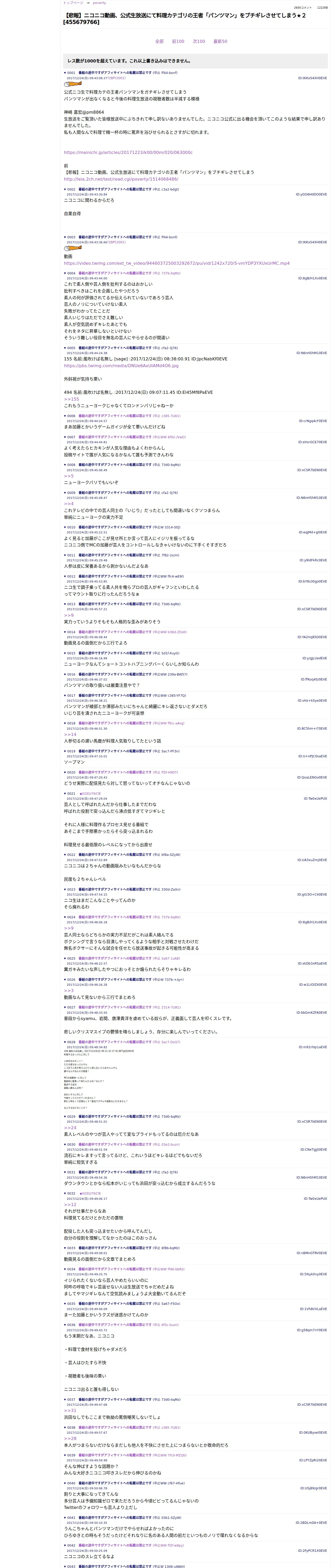Show 最新50 posts

click(220, 41)
